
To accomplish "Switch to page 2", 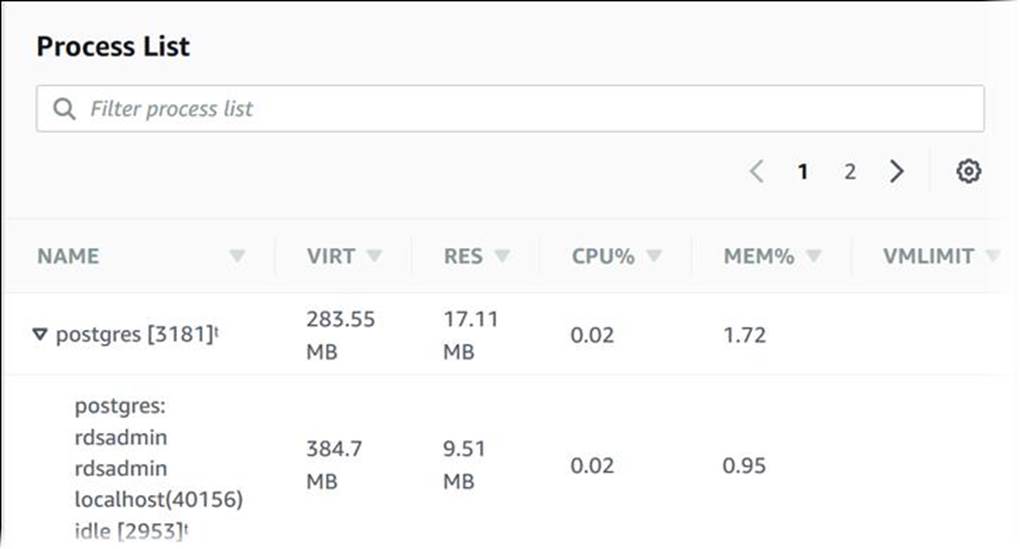I will (x=850, y=172).
